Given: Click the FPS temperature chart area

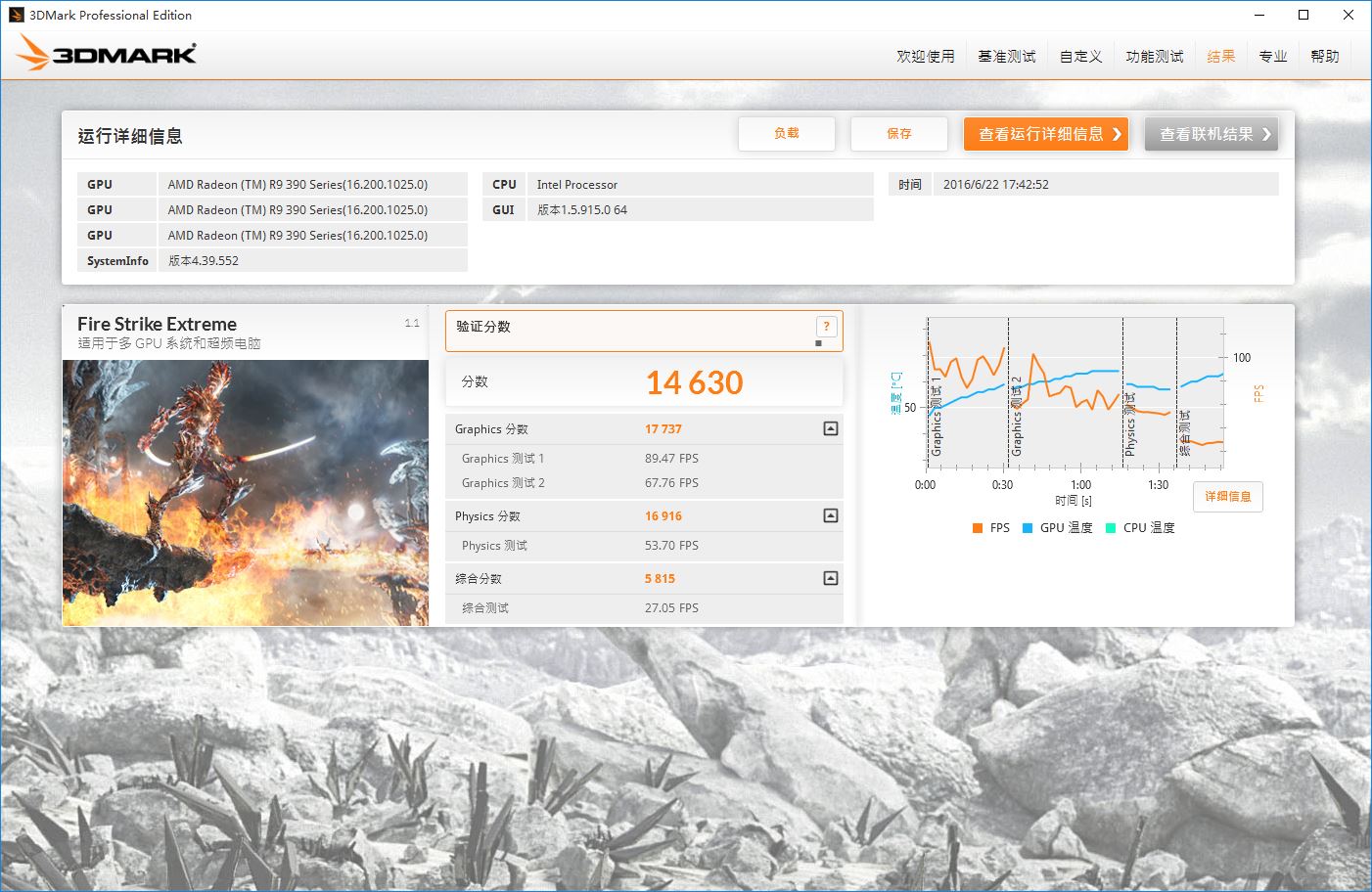Looking at the screenshot, I should [1075, 392].
